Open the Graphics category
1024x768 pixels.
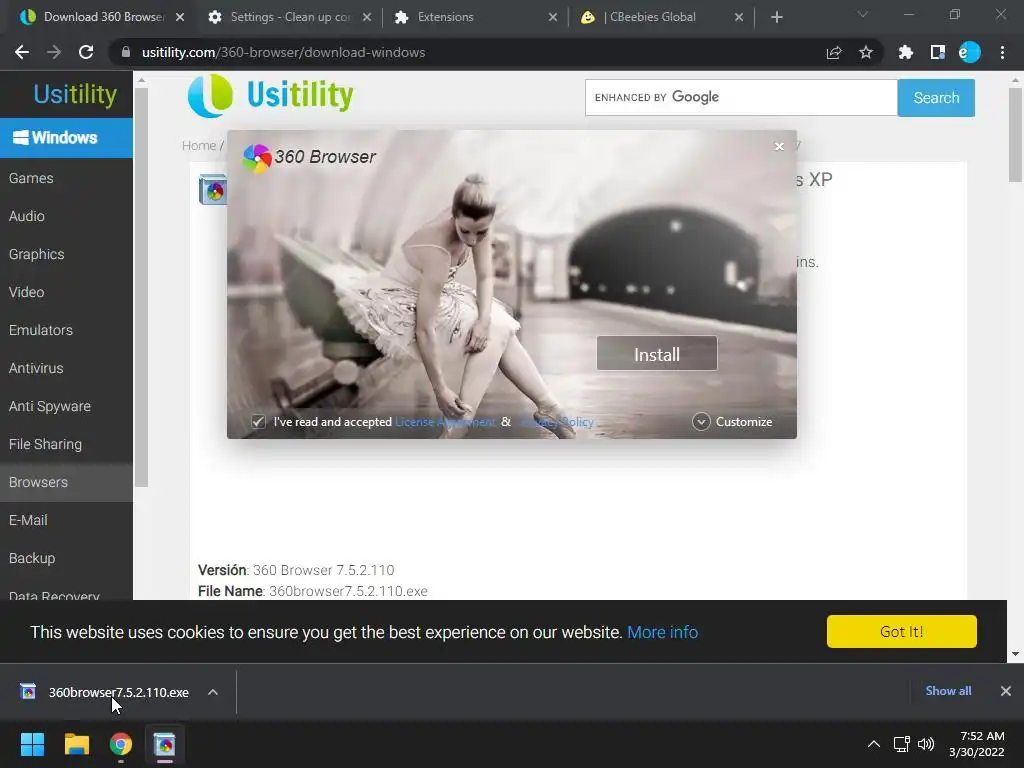click(66, 254)
